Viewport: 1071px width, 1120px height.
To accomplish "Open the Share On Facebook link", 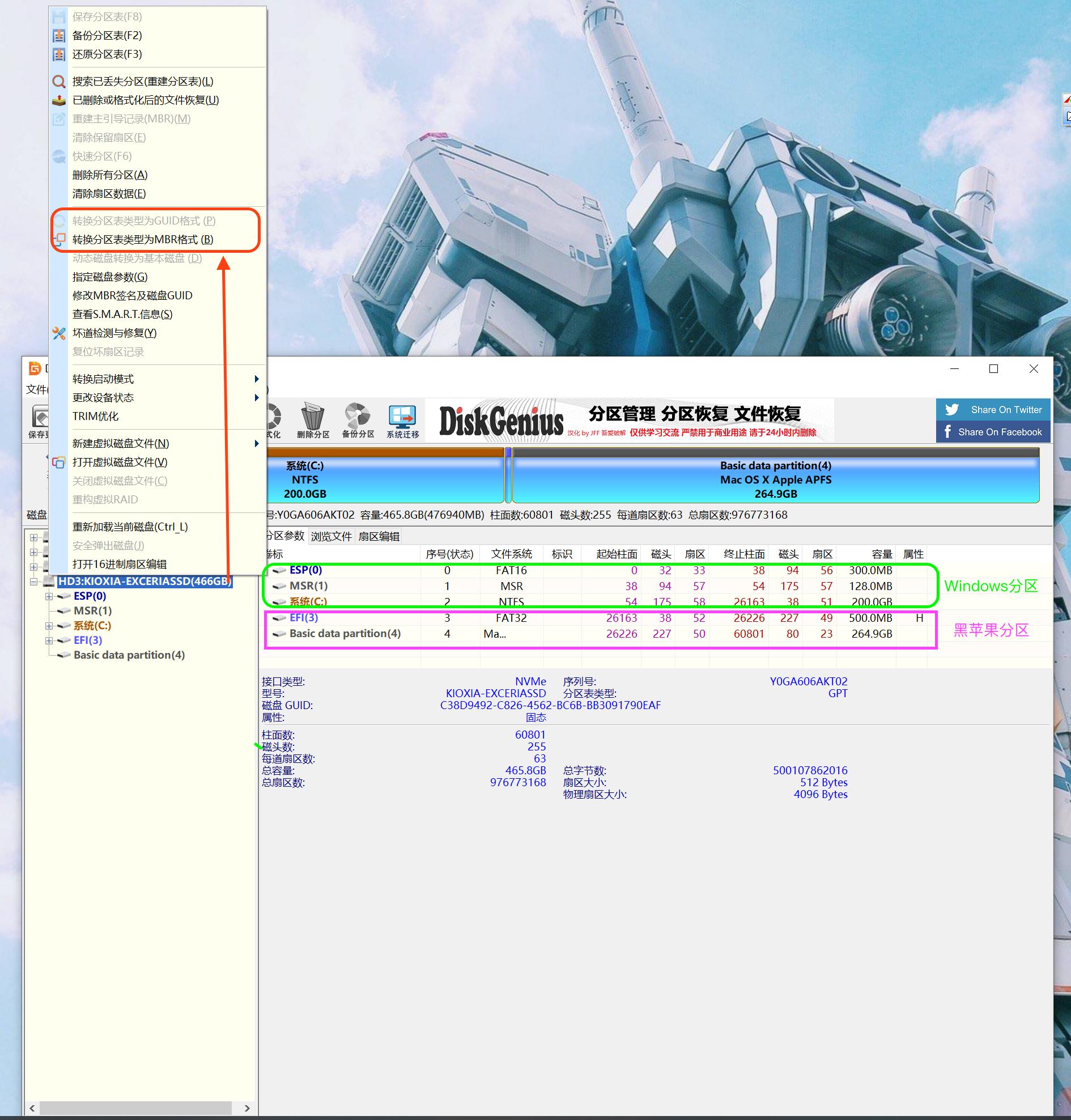I will click(993, 432).
